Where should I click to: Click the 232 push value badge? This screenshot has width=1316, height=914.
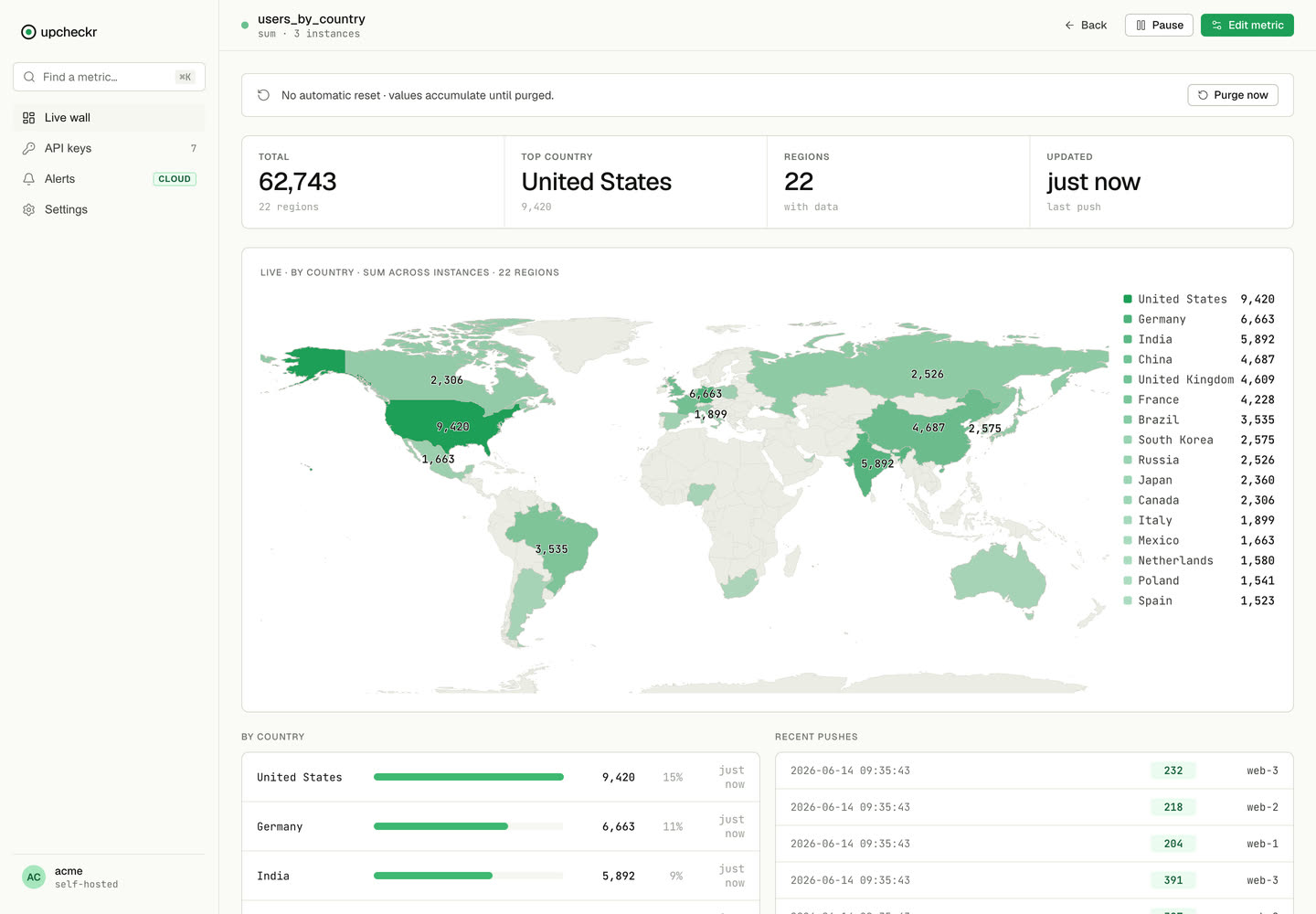pos(1173,771)
